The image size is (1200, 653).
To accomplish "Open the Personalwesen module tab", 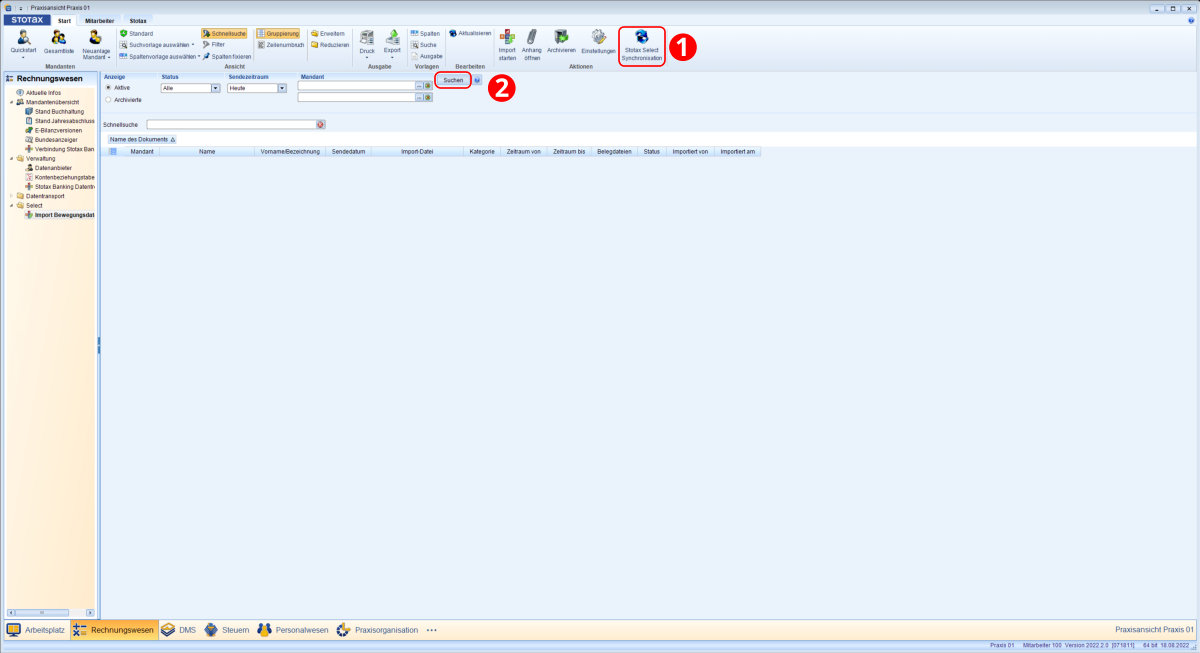I will click(292, 630).
